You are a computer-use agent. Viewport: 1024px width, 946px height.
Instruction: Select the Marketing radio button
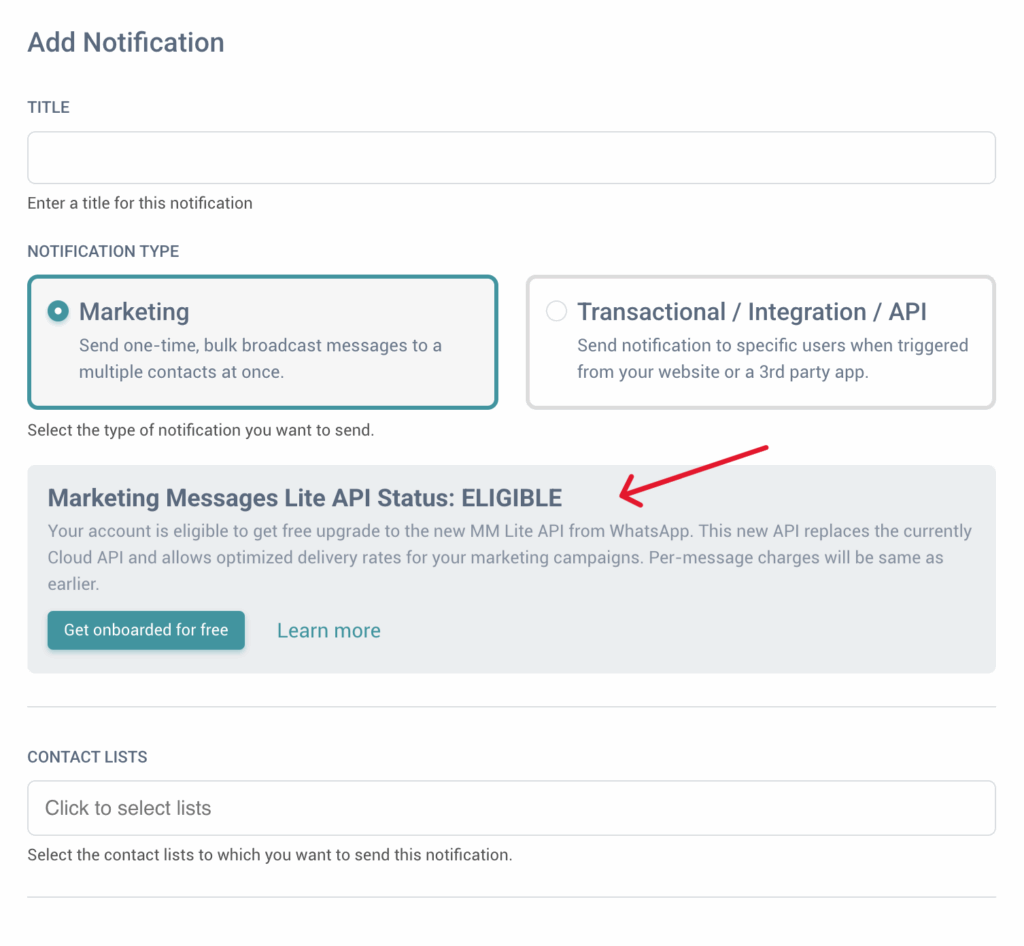58,311
